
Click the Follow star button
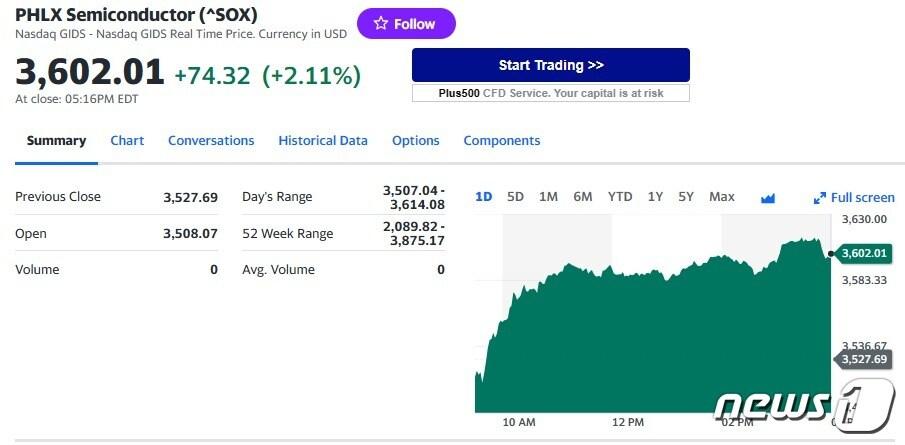pyautogui.click(x=405, y=24)
